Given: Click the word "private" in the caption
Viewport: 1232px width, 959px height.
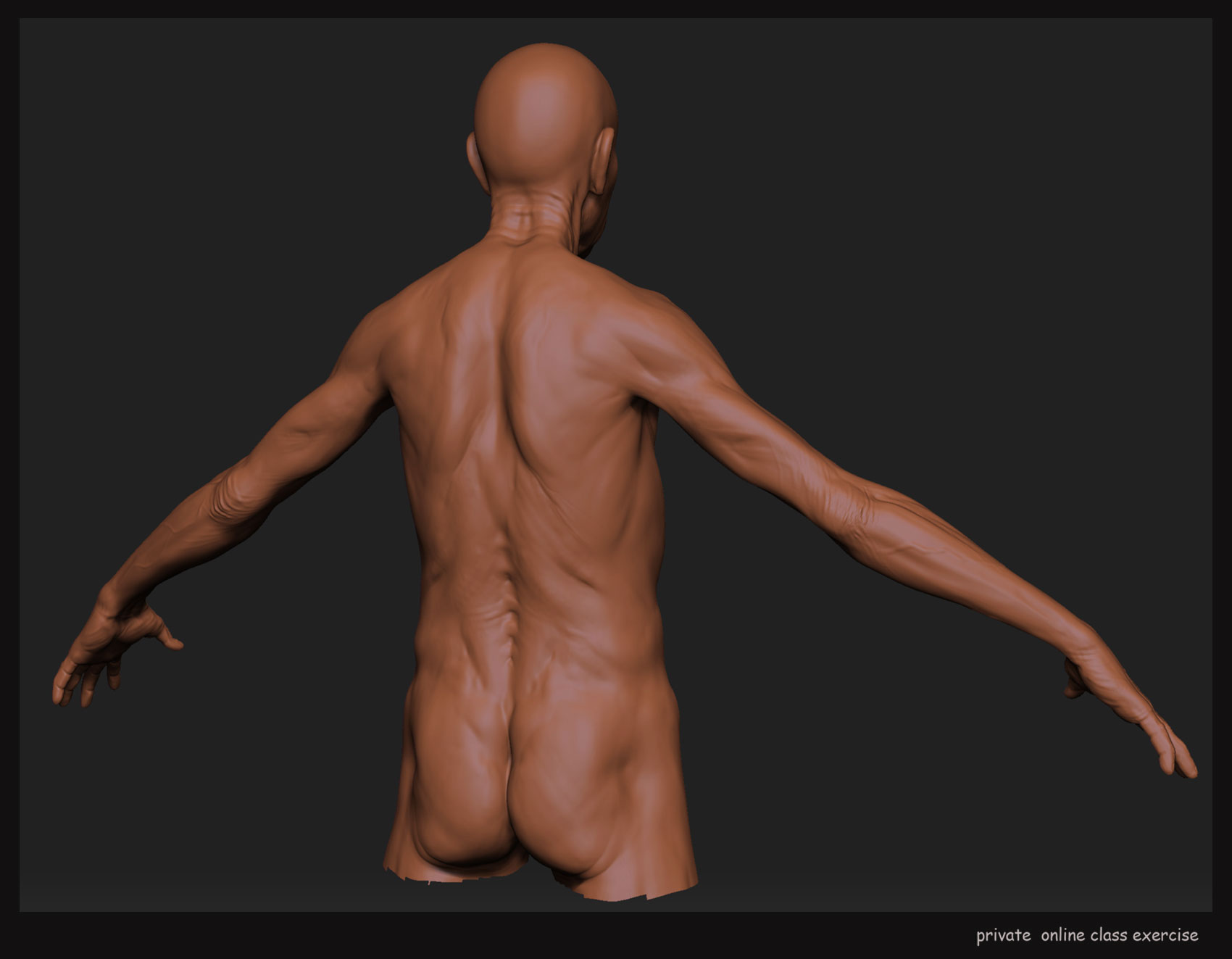Looking at the screenshot, I should click(1003, 935).
